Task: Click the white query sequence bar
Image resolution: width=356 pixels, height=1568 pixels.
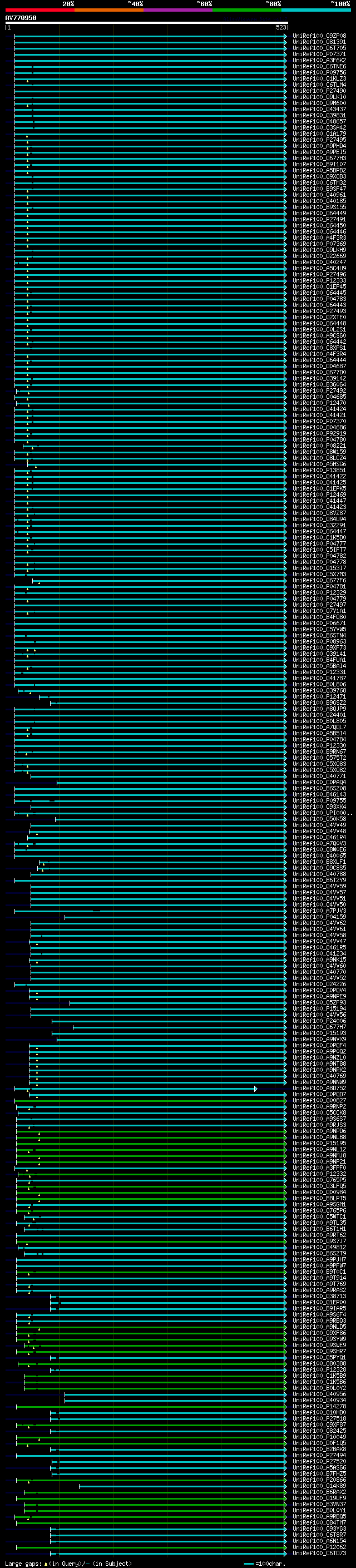Action: point(147,22)
